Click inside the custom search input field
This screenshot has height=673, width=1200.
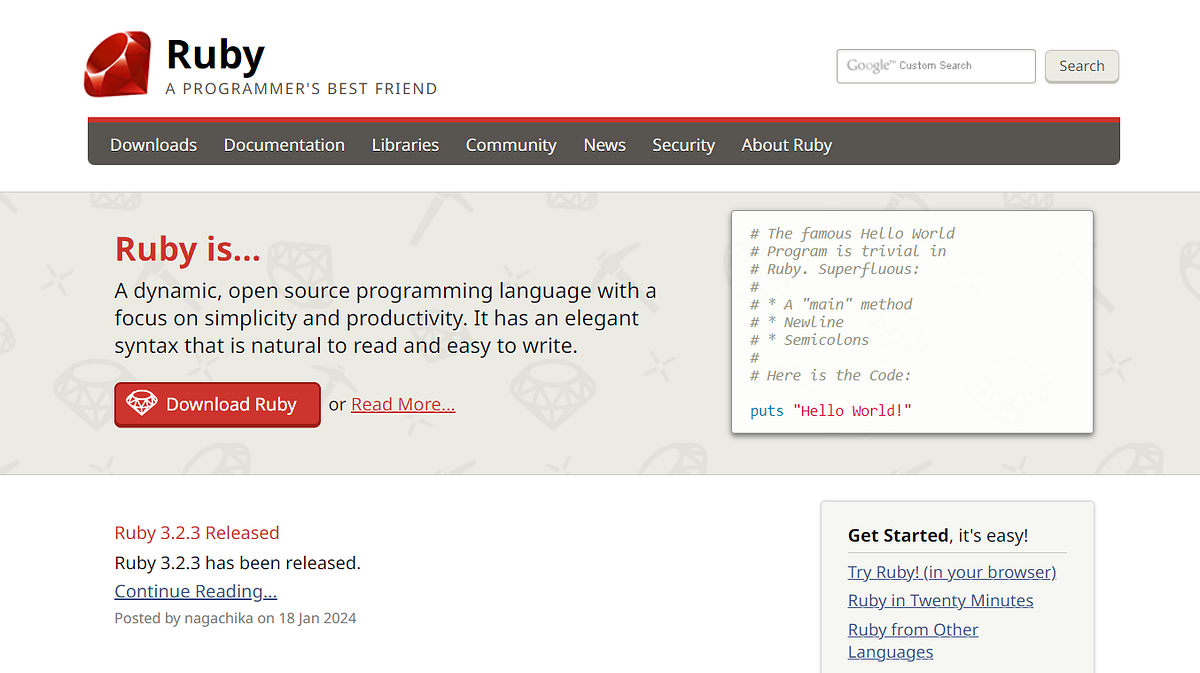tap(960, 65)
